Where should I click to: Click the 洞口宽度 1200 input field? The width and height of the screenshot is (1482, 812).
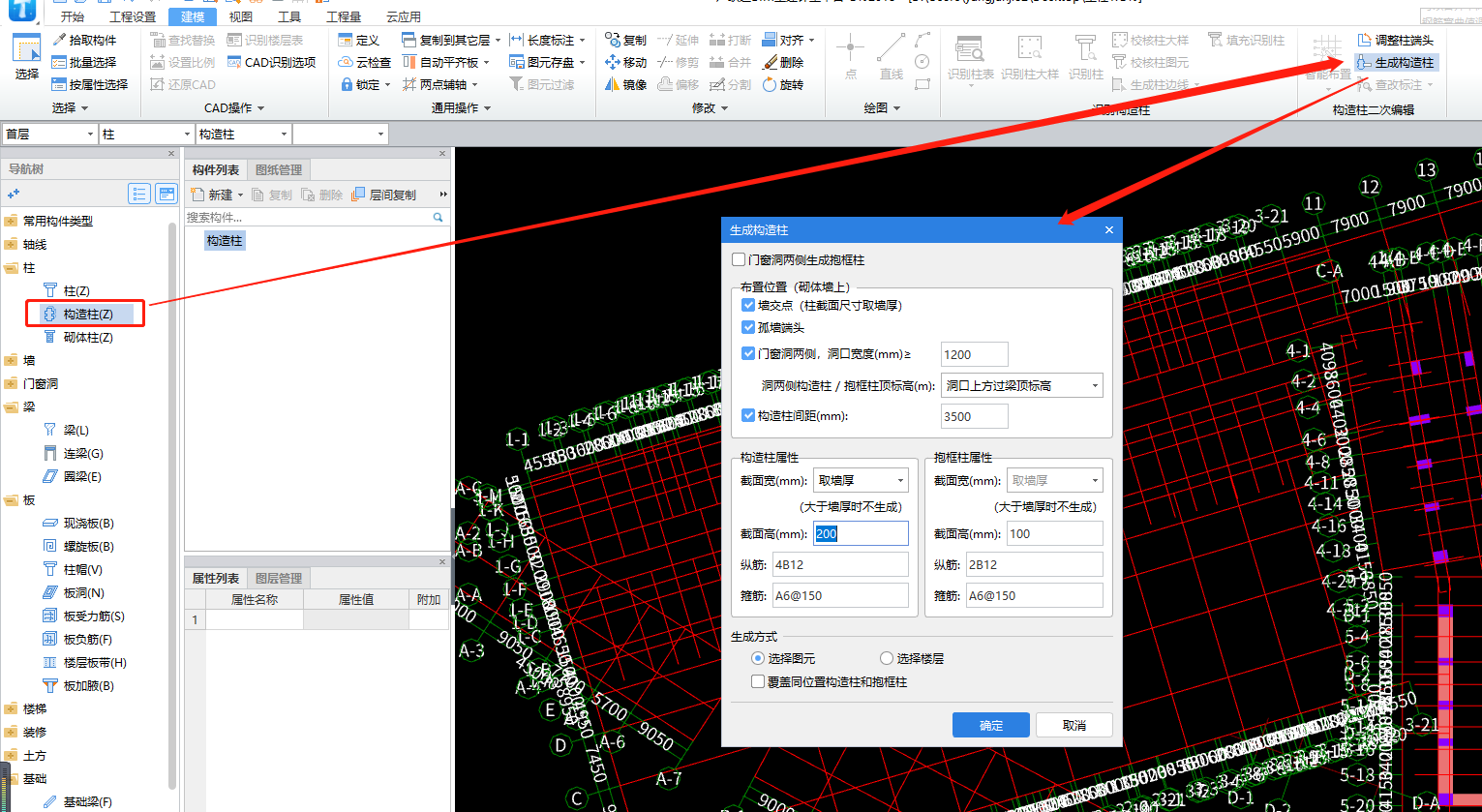975,354
